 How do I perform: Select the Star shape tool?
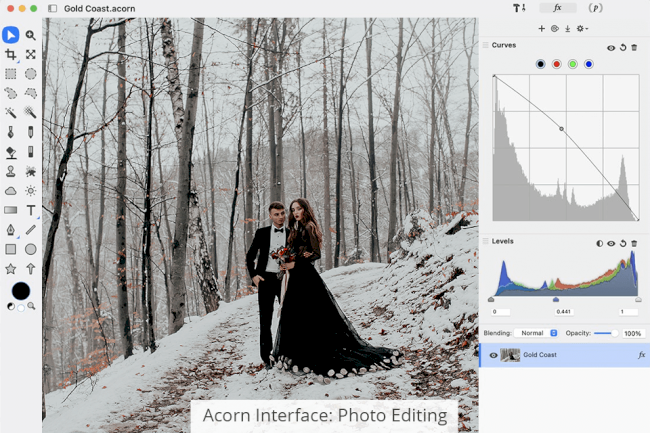coord(11,269)
